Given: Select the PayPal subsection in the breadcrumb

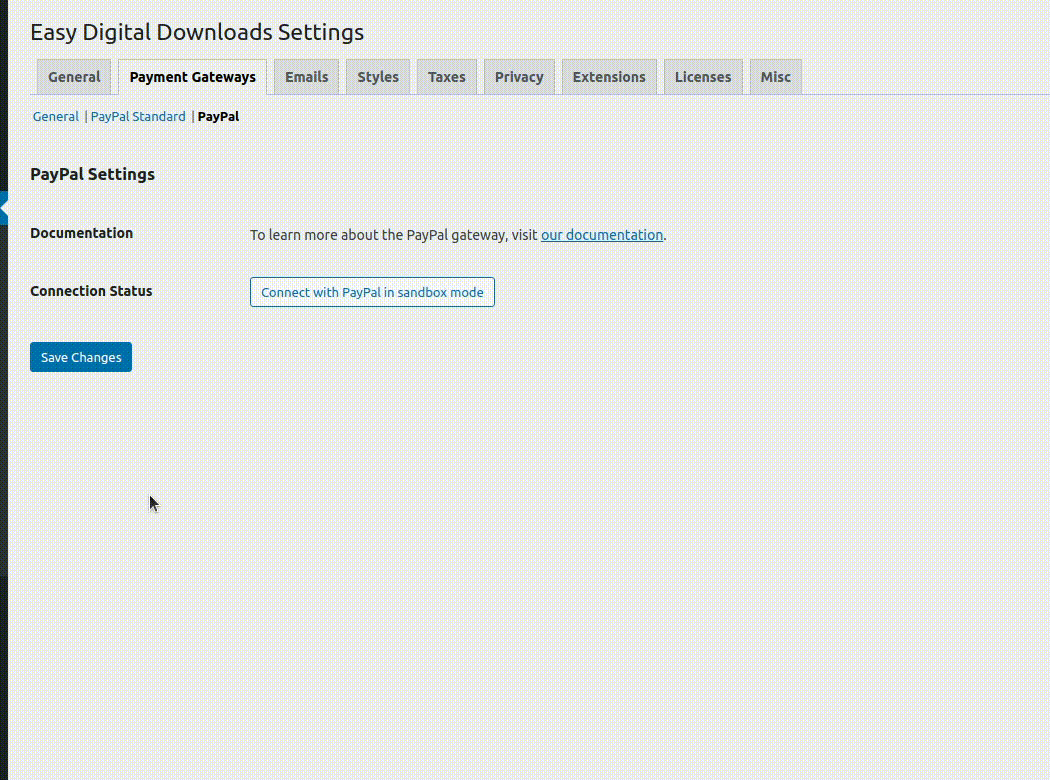Looking at the screenshot, I should (219, 116).
